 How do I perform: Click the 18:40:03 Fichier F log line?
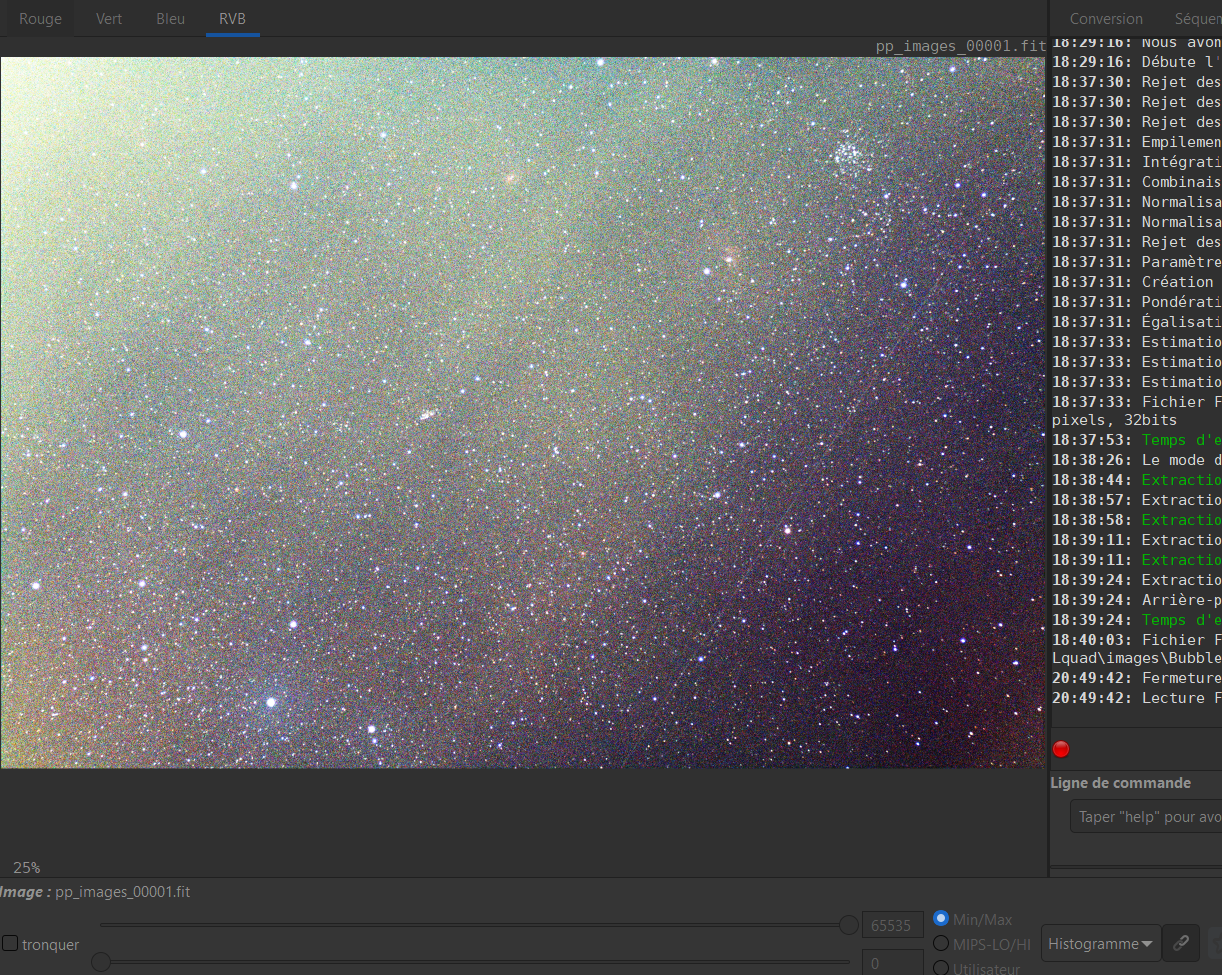tap(1137, 640)
